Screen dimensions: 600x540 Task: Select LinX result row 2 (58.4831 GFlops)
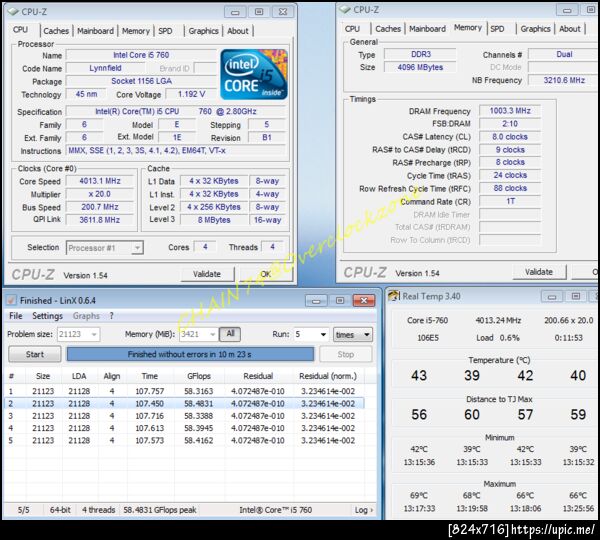(x=184, y=403)
